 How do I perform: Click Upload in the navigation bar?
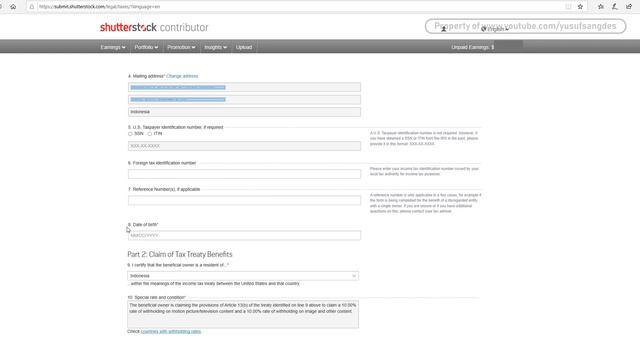click(244, 47)
